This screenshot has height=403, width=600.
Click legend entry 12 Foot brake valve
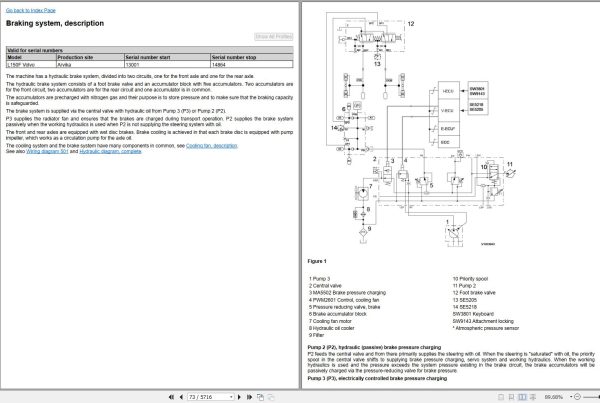click(474, 292)
